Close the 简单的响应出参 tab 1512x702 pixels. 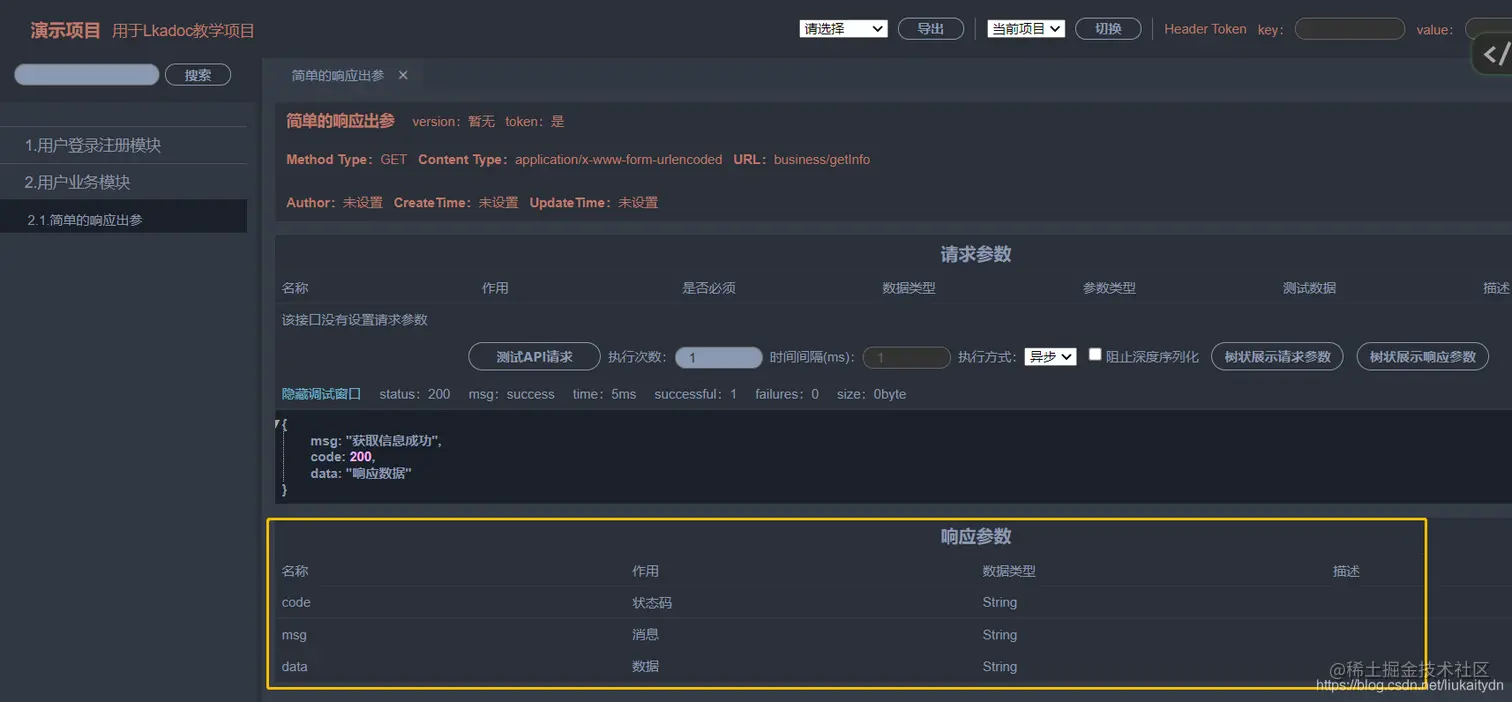(x=404, y=74)
